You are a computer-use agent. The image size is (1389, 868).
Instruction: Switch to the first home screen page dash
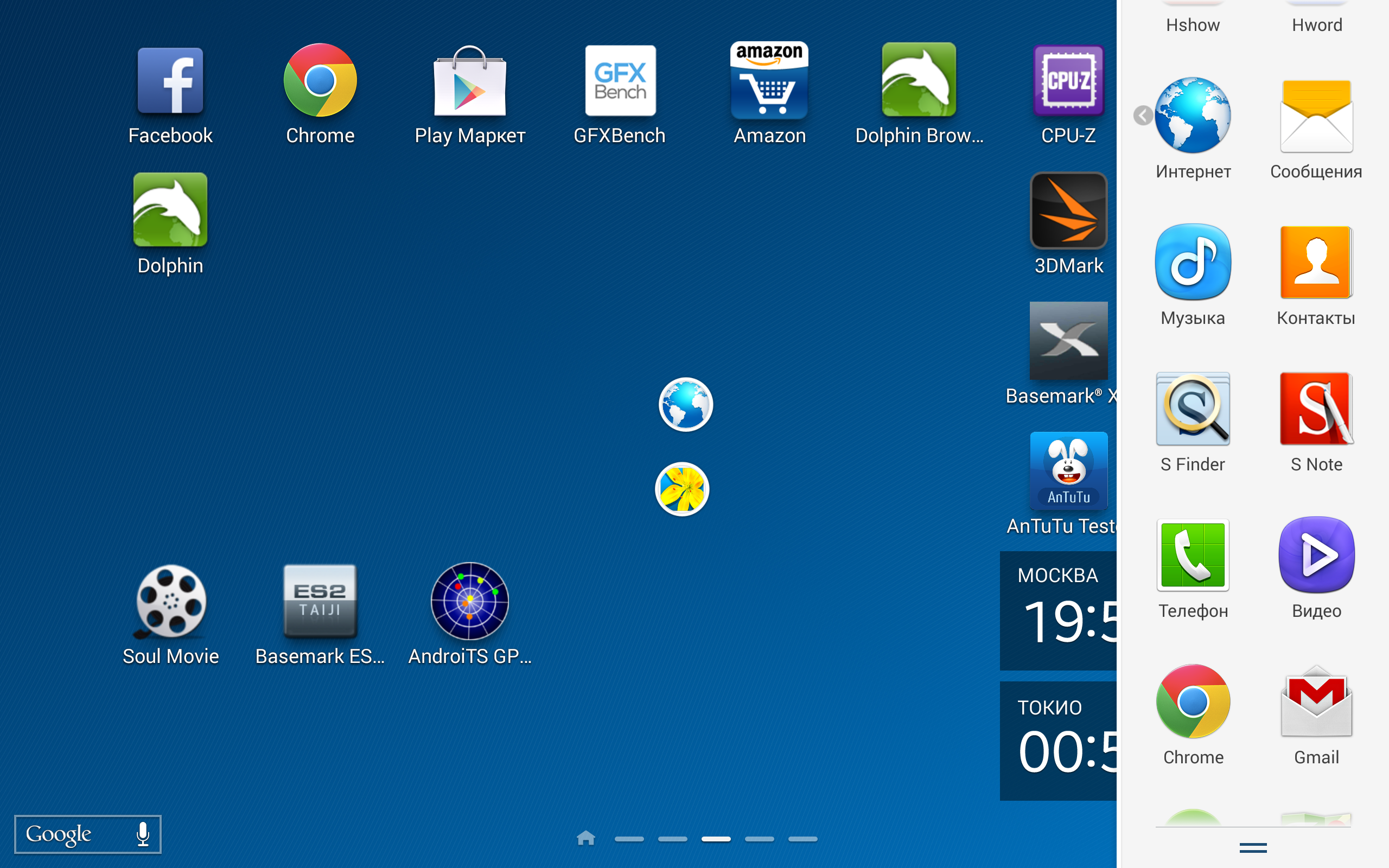click(x=629, y=839)
